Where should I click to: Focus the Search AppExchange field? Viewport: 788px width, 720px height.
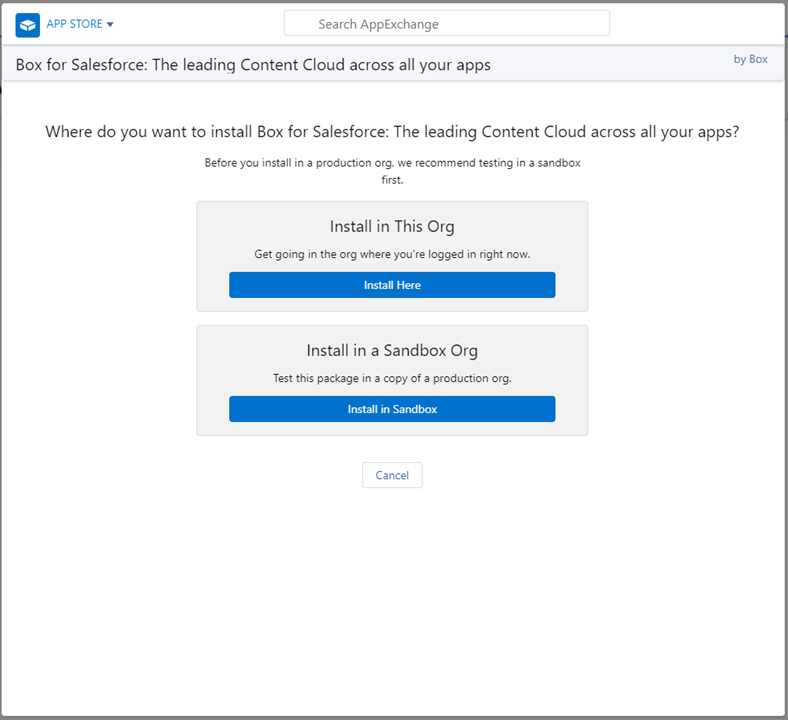447,24
